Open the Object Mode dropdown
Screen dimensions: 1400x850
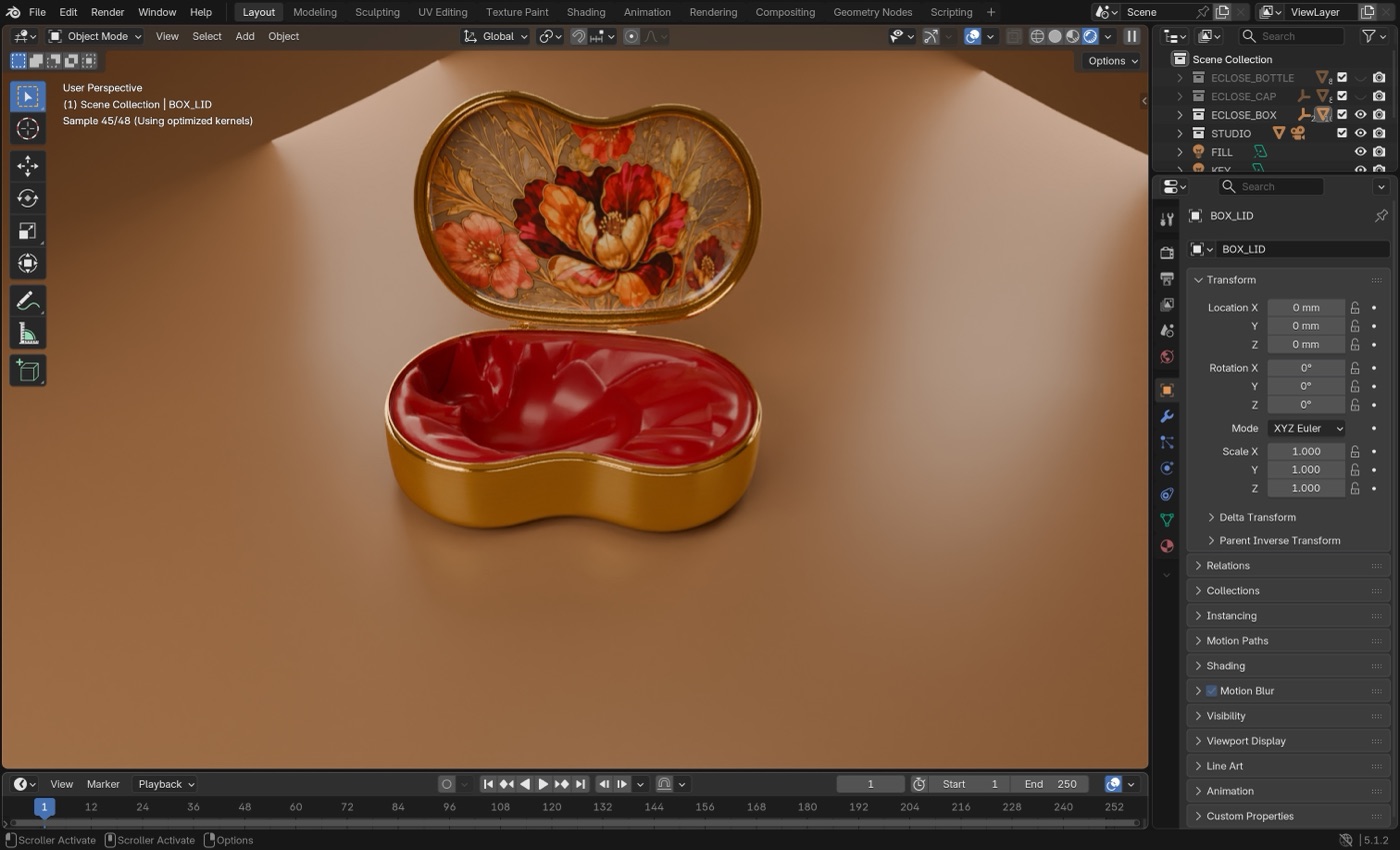coord(95,36)
